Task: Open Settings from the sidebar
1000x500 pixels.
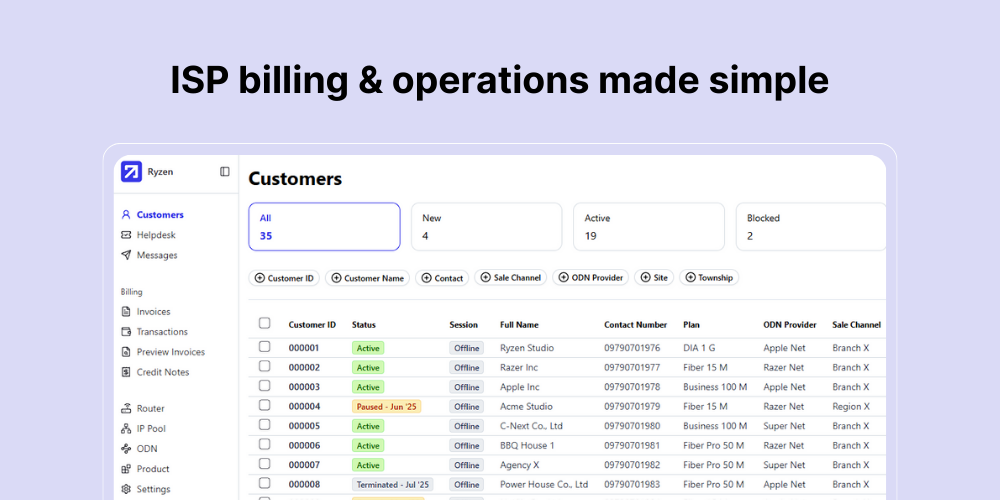Action: pos(153,489)
